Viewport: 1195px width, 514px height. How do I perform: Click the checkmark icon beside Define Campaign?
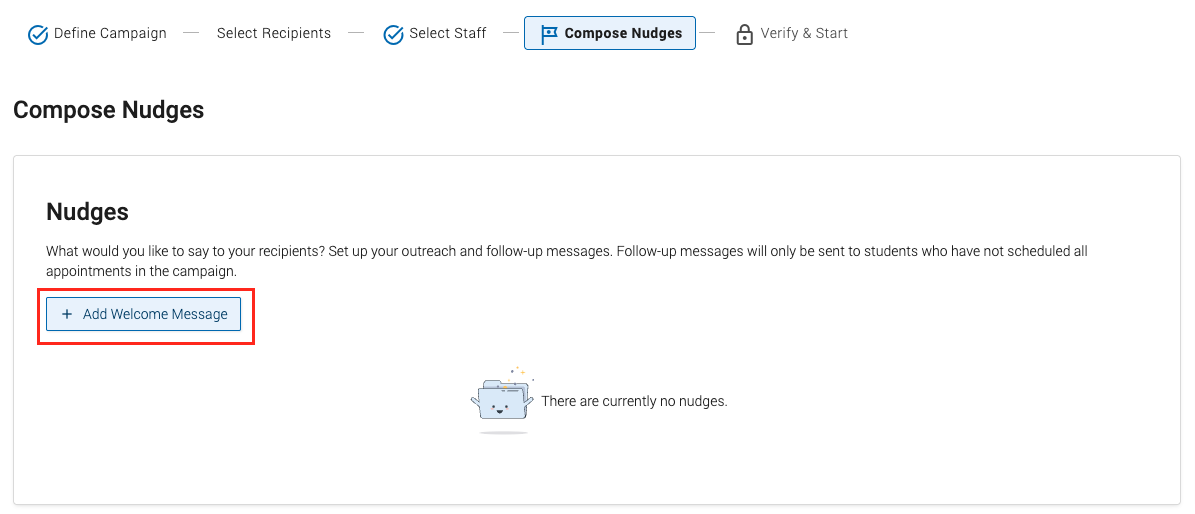37,34
